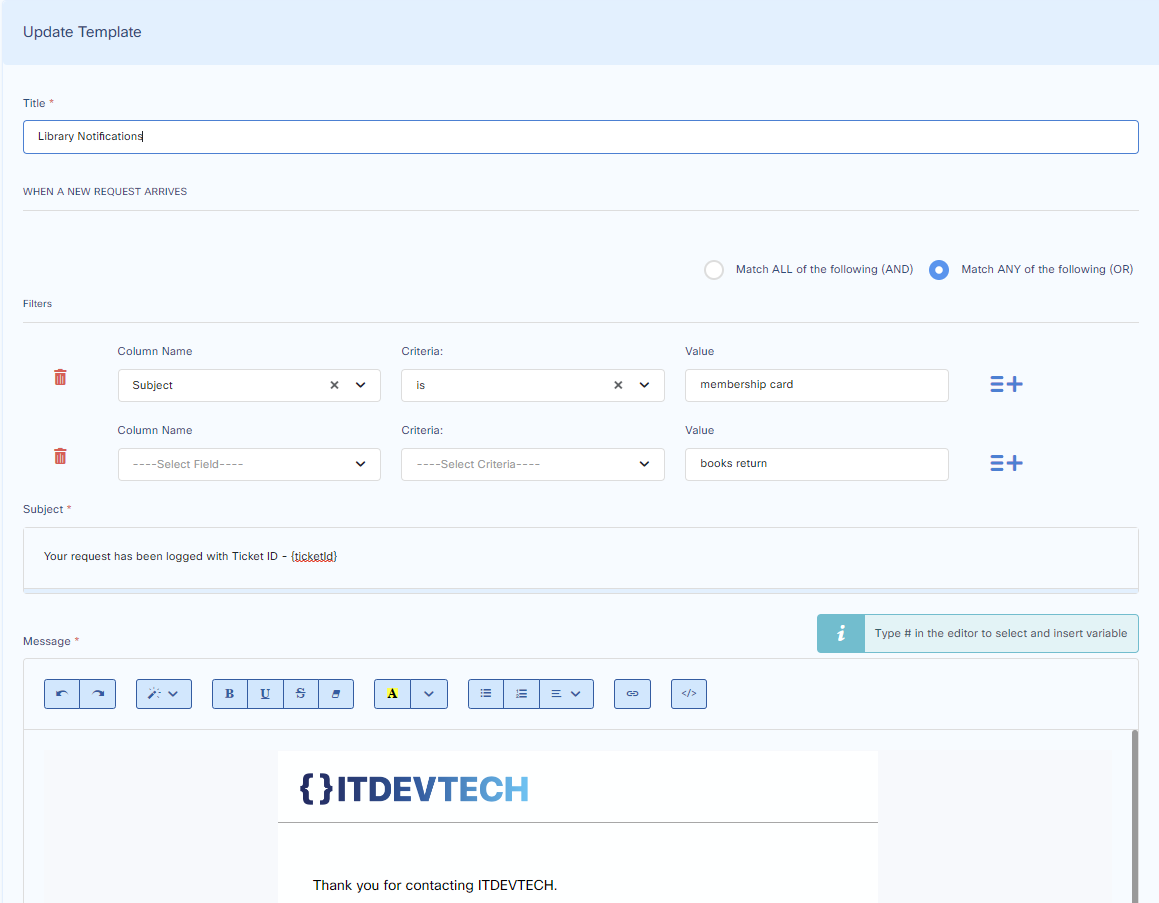Image resolution: width=1159 pixels, height=903 pixels.
Task: Select Match ANY of the following (OR)
Action: pyautogui.click(x=938, y=270)
